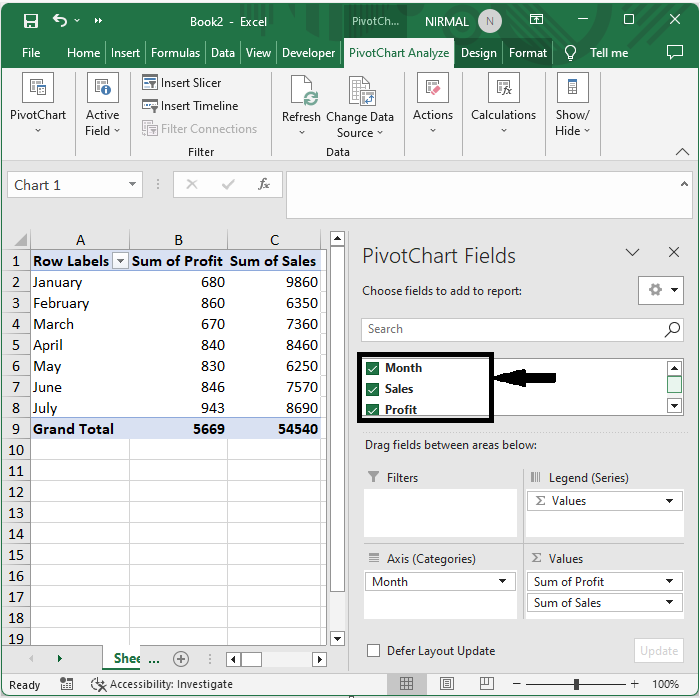Click next sheet navigation arrow
Image resolution: width=700 pixels, height=698 pixels.
(x=59, y=658)
